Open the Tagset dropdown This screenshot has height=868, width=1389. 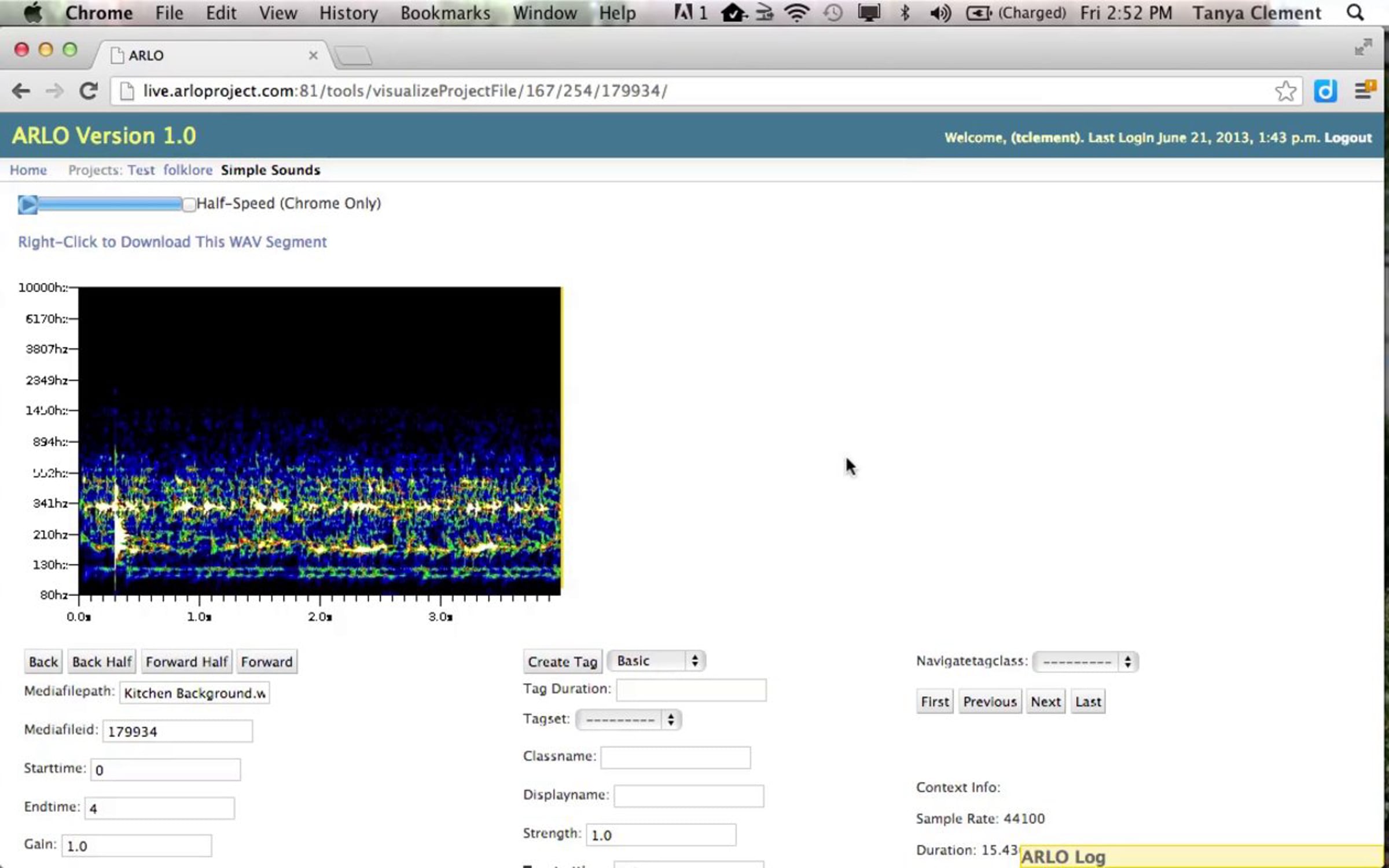click(x=629, y=719)
